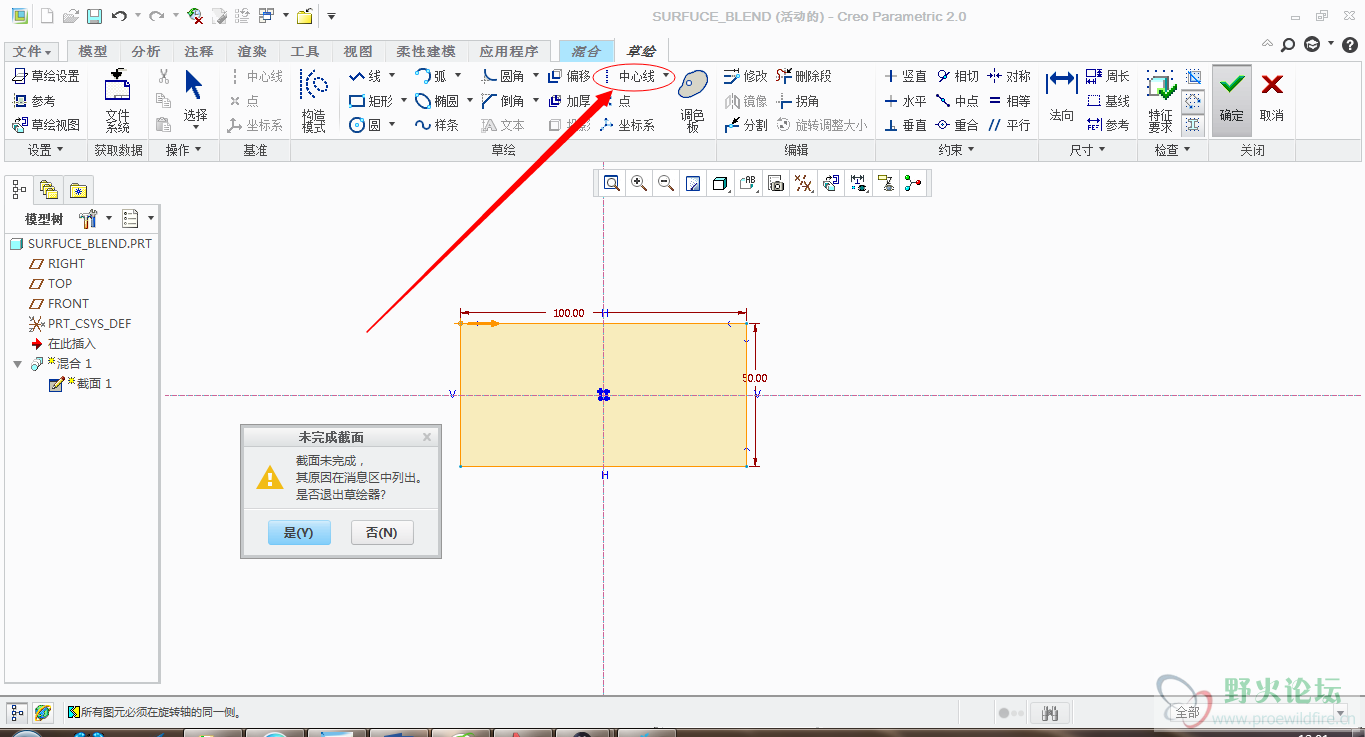Click the Save icon in quick access toolbar

(94, 16)
